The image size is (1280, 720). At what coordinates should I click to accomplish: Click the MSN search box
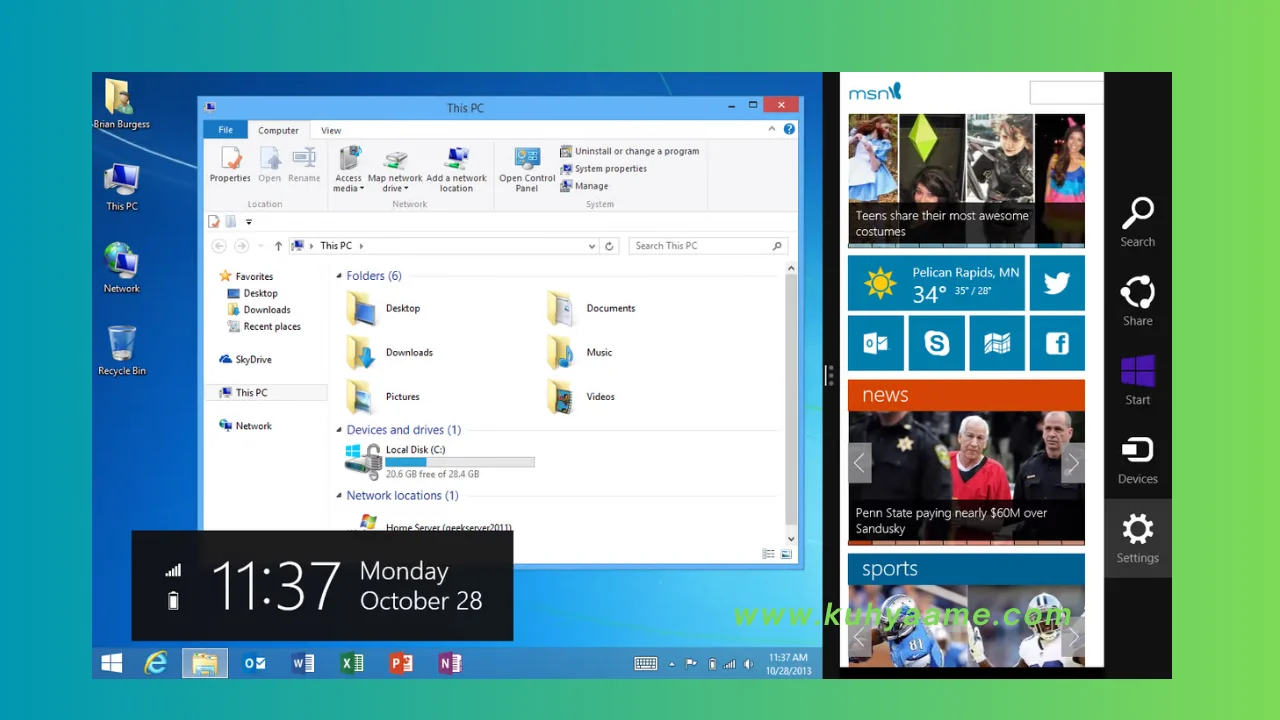click(x=1066, y=93)
